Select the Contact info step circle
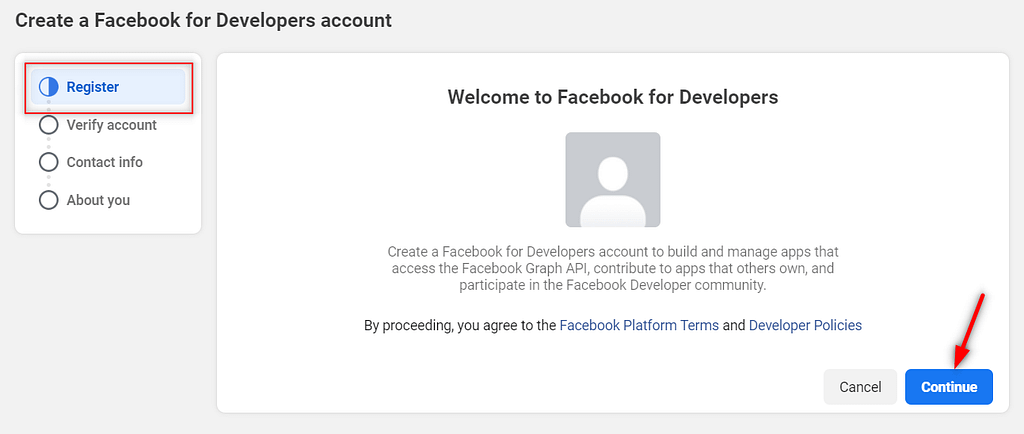Image resolution: width=1024 pixels, height=434 pixels. pos(49,162)
